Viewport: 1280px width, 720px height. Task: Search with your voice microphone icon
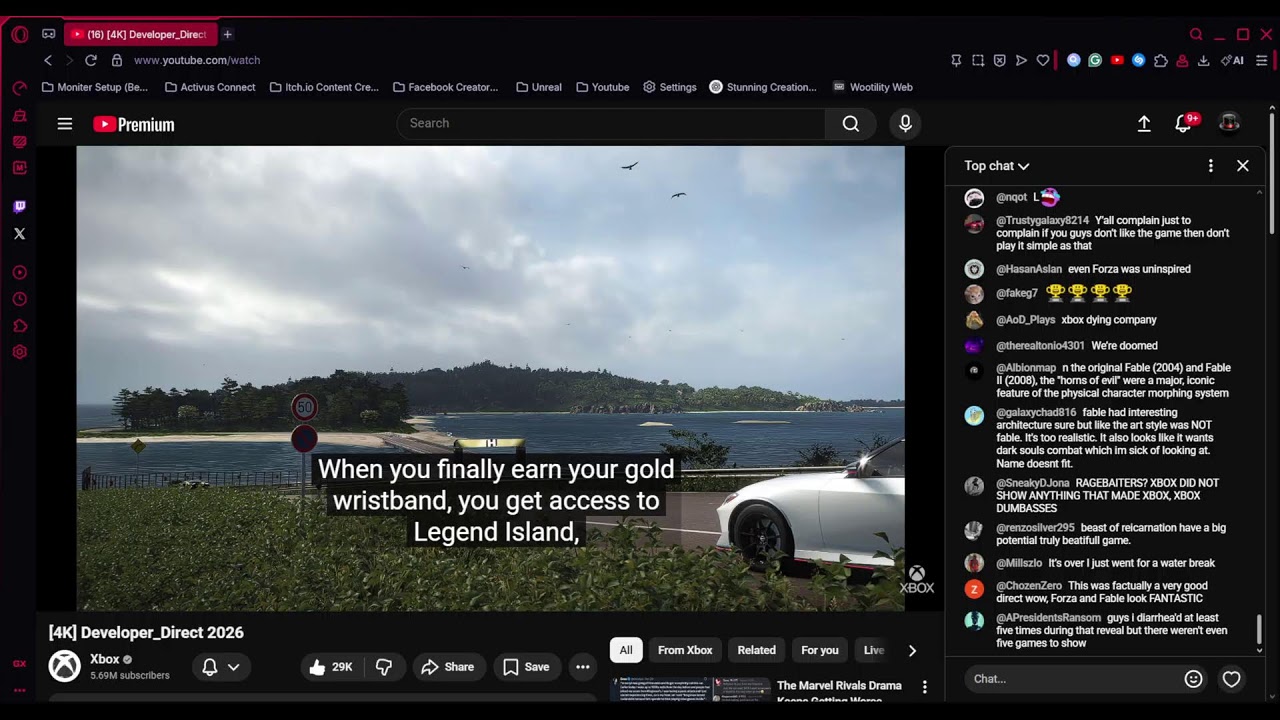(905, 124)
